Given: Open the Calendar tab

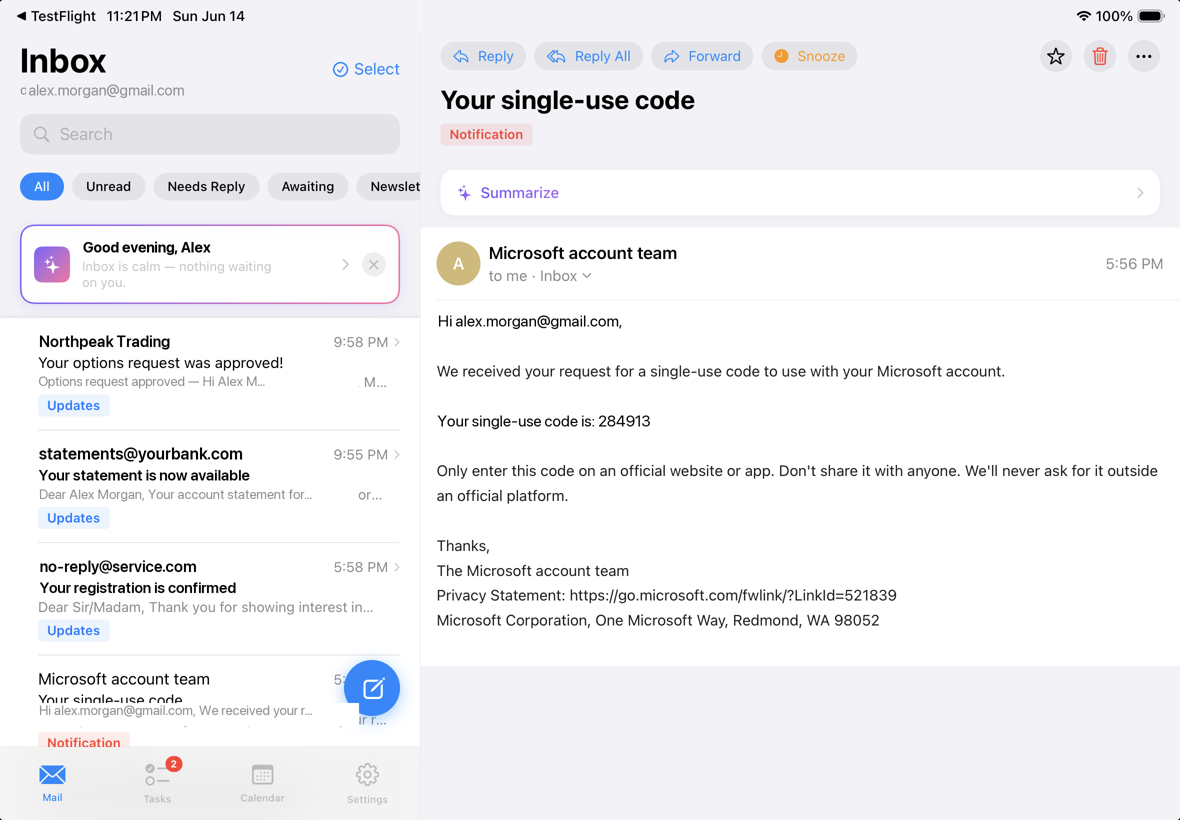Looking at the screenshot, I should point(263,782).
